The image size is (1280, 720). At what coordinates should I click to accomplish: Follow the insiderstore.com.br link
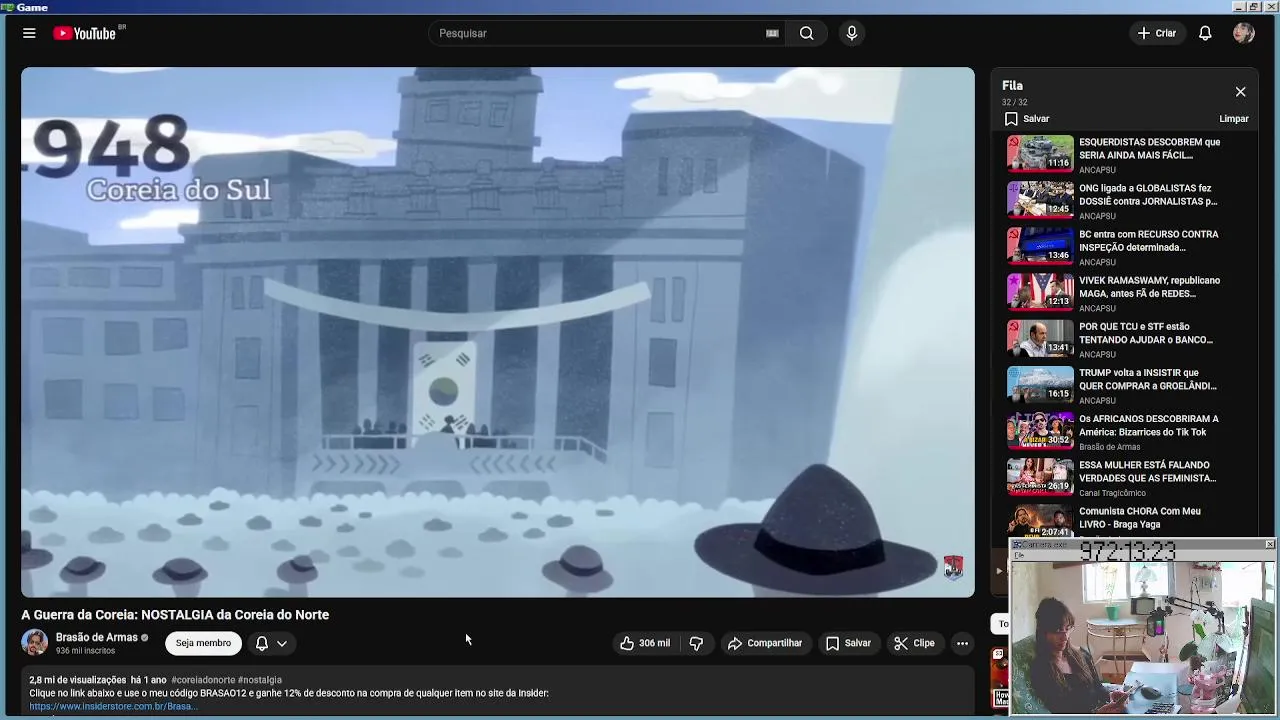pyautogui.click(x=113, y=706)
